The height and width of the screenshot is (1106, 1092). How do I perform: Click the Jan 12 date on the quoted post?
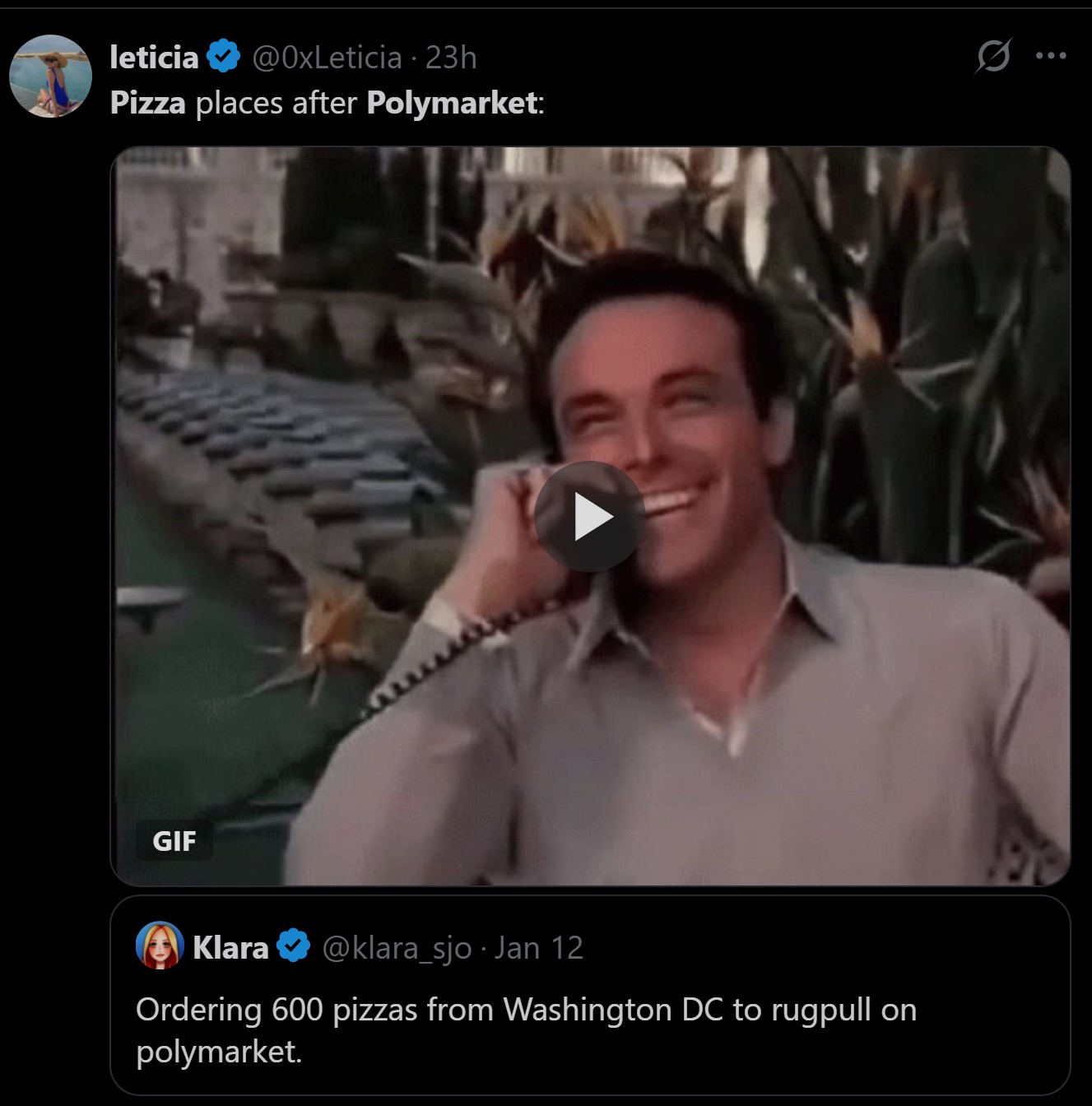click(x=538, y=948)
